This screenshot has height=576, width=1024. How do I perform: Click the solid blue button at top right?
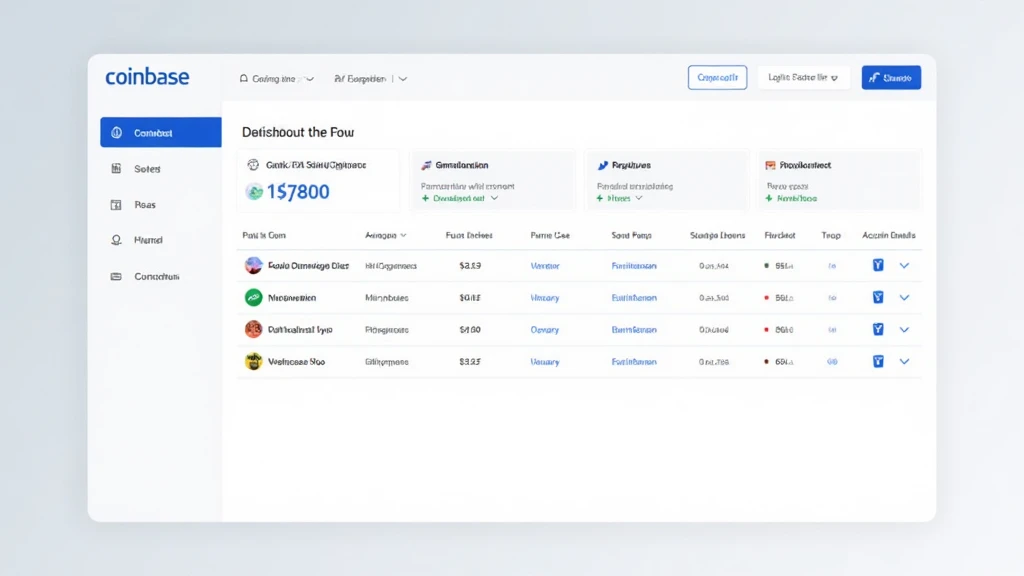891,77
